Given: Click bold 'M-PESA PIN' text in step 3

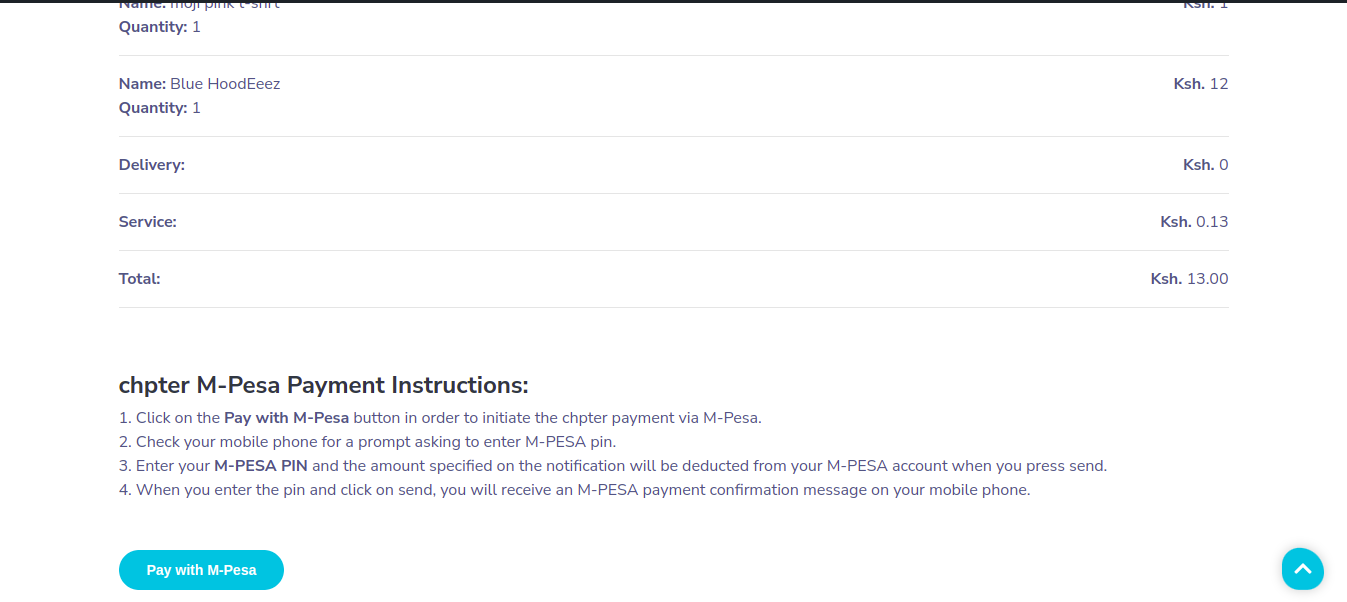Looking at the screenshot, I should pos(261,466).
